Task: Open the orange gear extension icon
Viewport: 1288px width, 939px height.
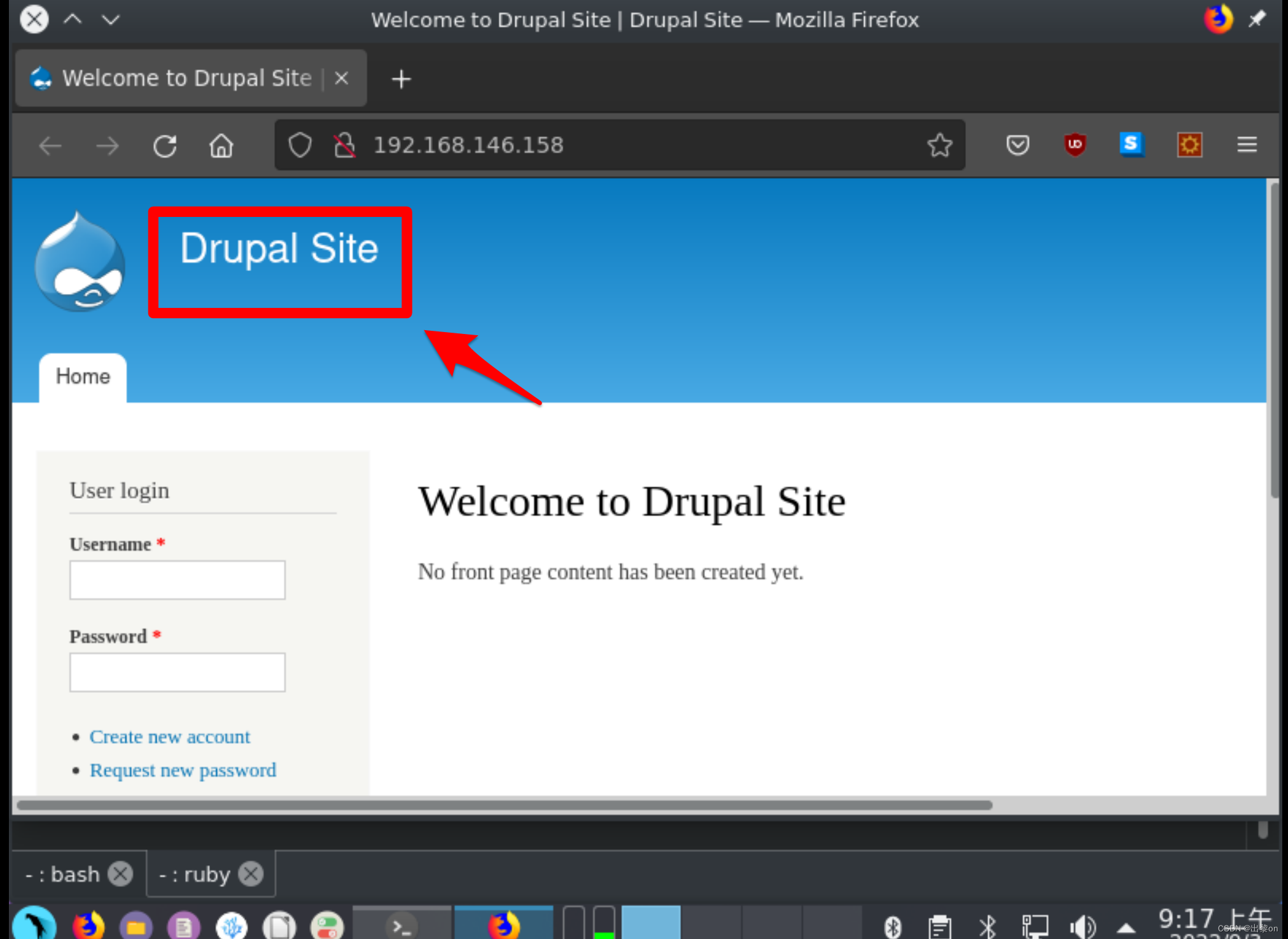Action: (1189, 145)
